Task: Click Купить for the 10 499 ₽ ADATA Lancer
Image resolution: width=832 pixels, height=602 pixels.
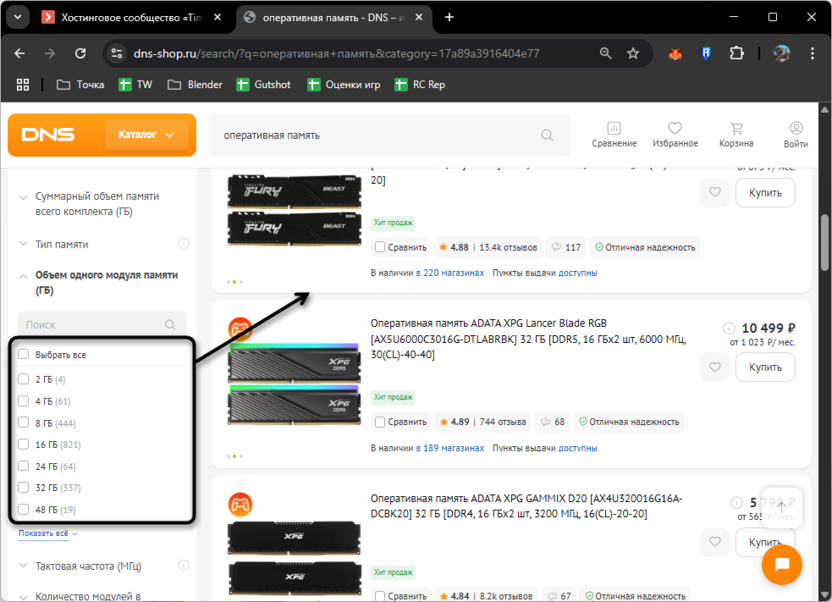Action: coord(765,367)
